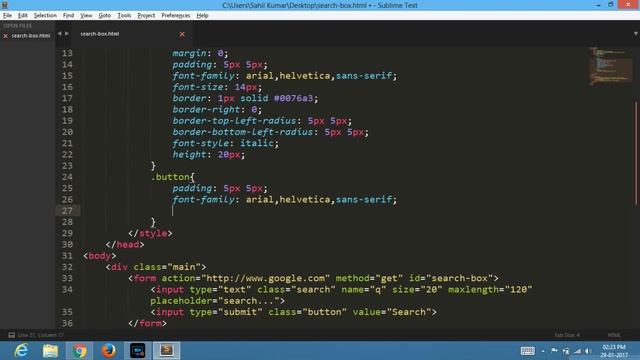Click line number 24 in gutter
The width and height of the screenshot is (640, 360).
click(67, 177)
